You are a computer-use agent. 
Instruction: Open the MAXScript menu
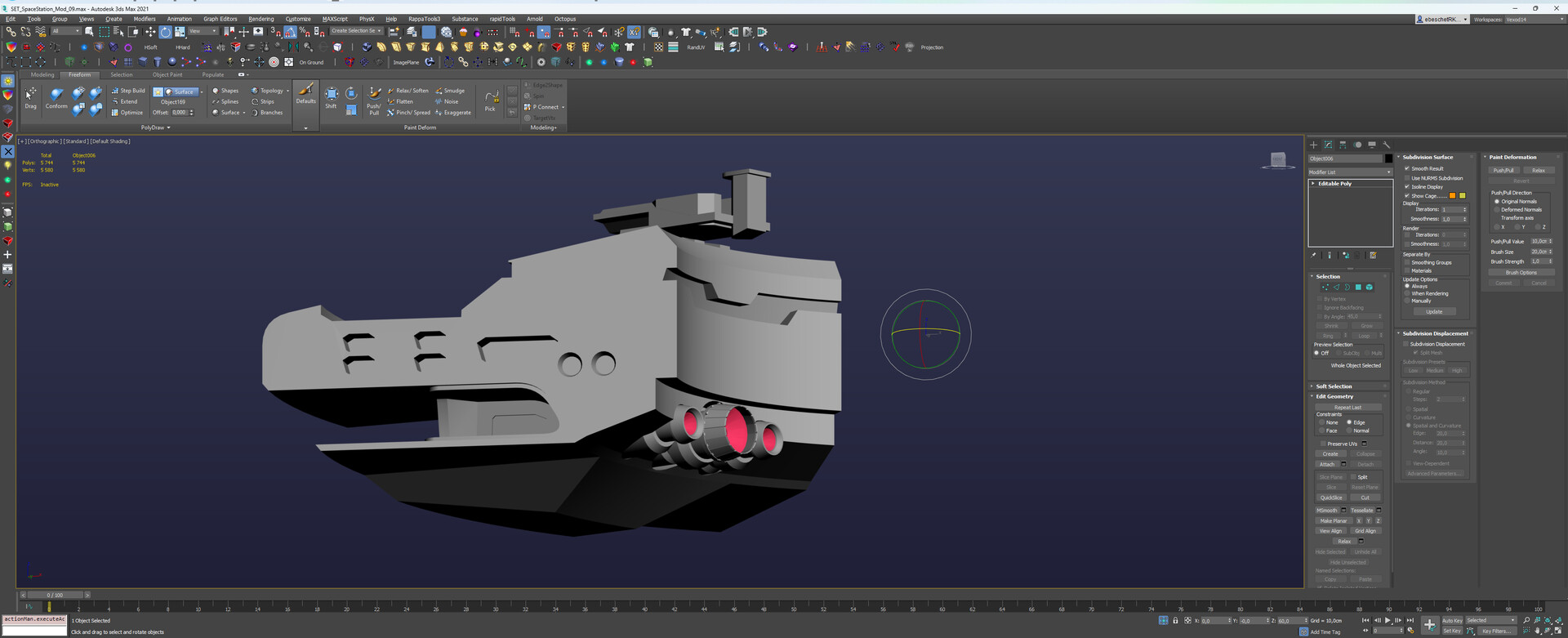coord(335,19)
